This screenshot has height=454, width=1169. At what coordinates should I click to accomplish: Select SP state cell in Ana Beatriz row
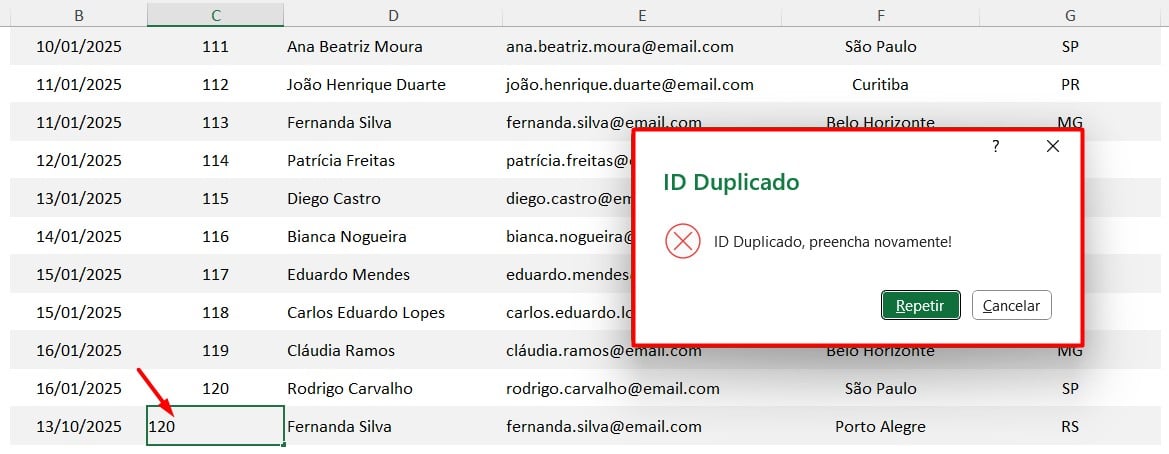click(1071, 46)
